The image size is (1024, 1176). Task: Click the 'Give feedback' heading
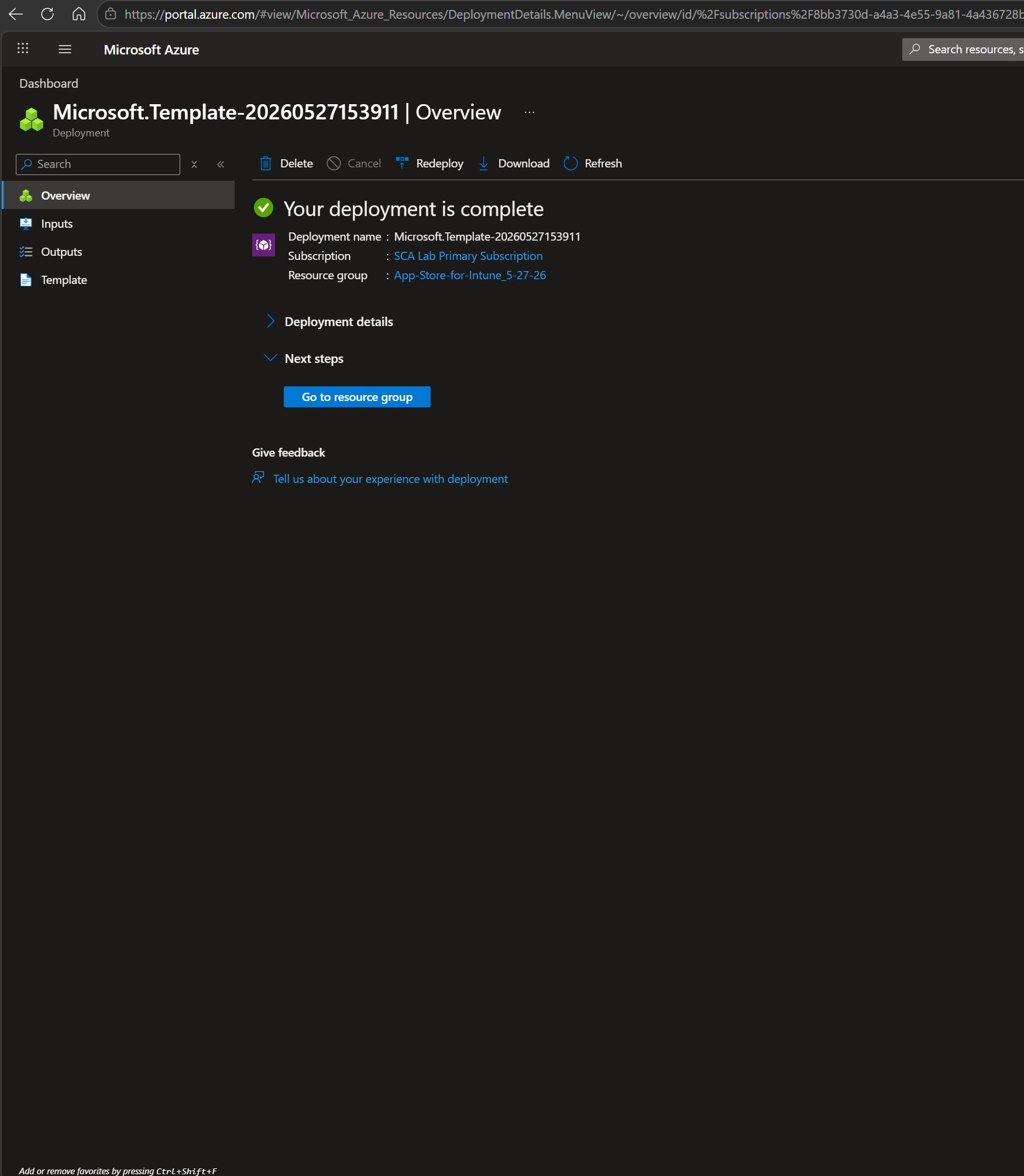click(x=288, y=452)
